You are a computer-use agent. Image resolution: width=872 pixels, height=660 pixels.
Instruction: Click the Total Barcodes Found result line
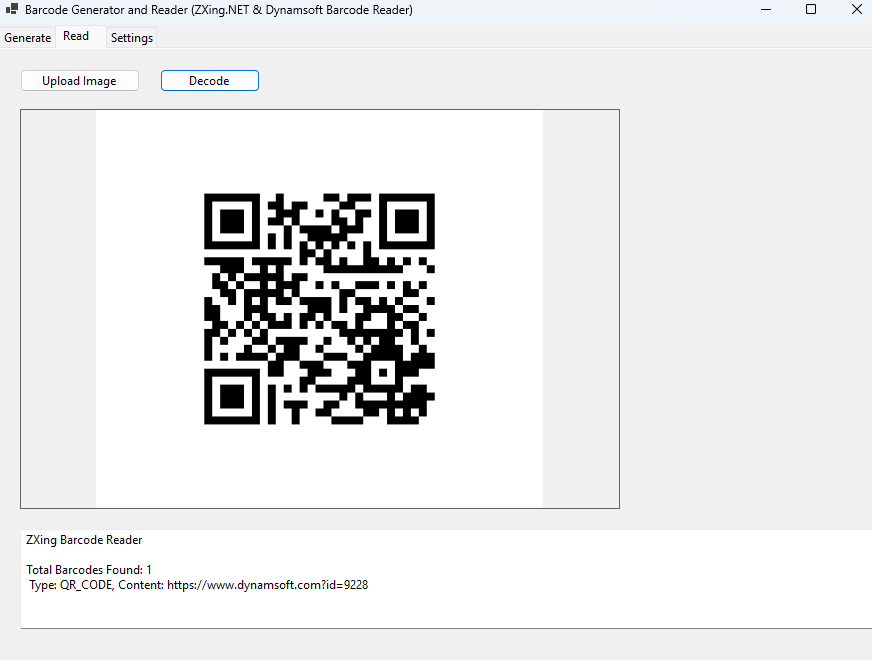(x=88, y=569)
